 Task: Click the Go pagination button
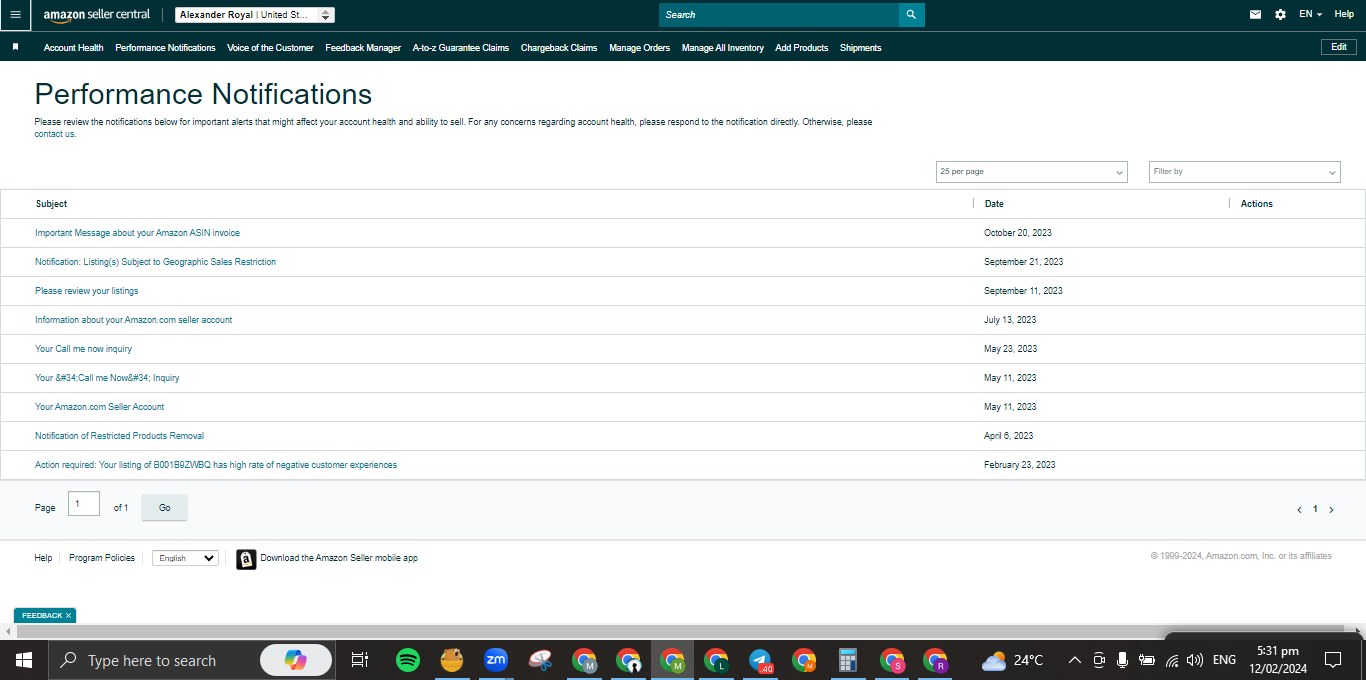[165, 508]
